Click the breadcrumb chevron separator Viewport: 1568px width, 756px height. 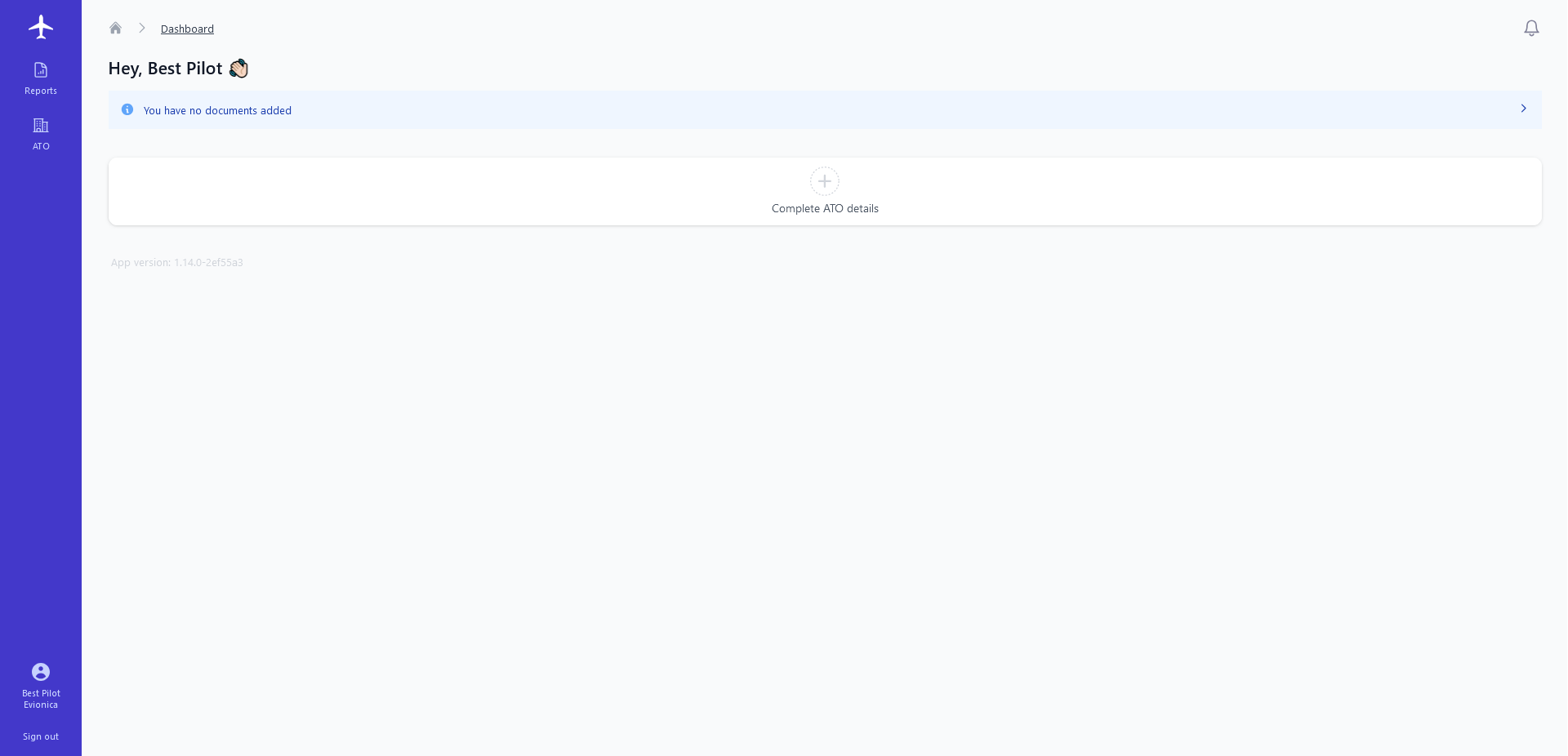point(142,29)
